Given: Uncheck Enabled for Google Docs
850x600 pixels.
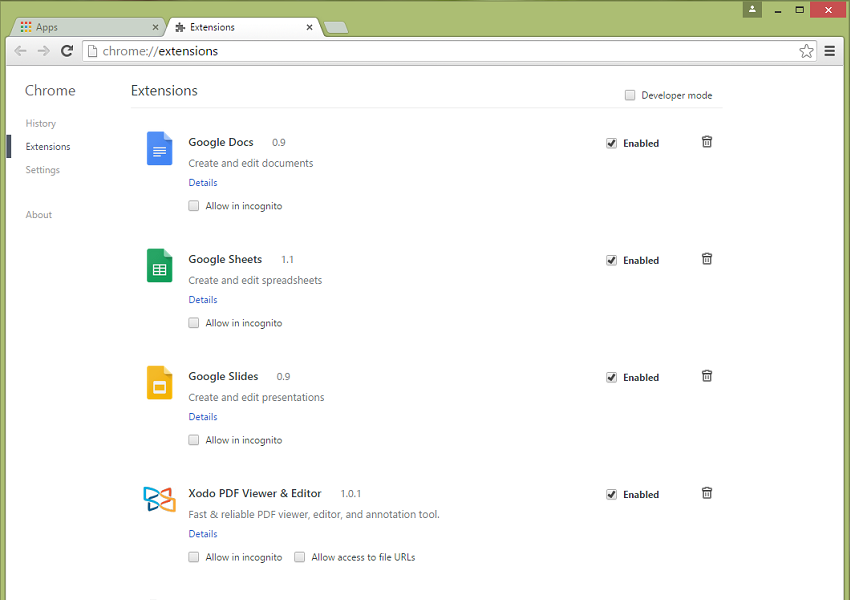Looking at the screenshot, I should 611,143.
